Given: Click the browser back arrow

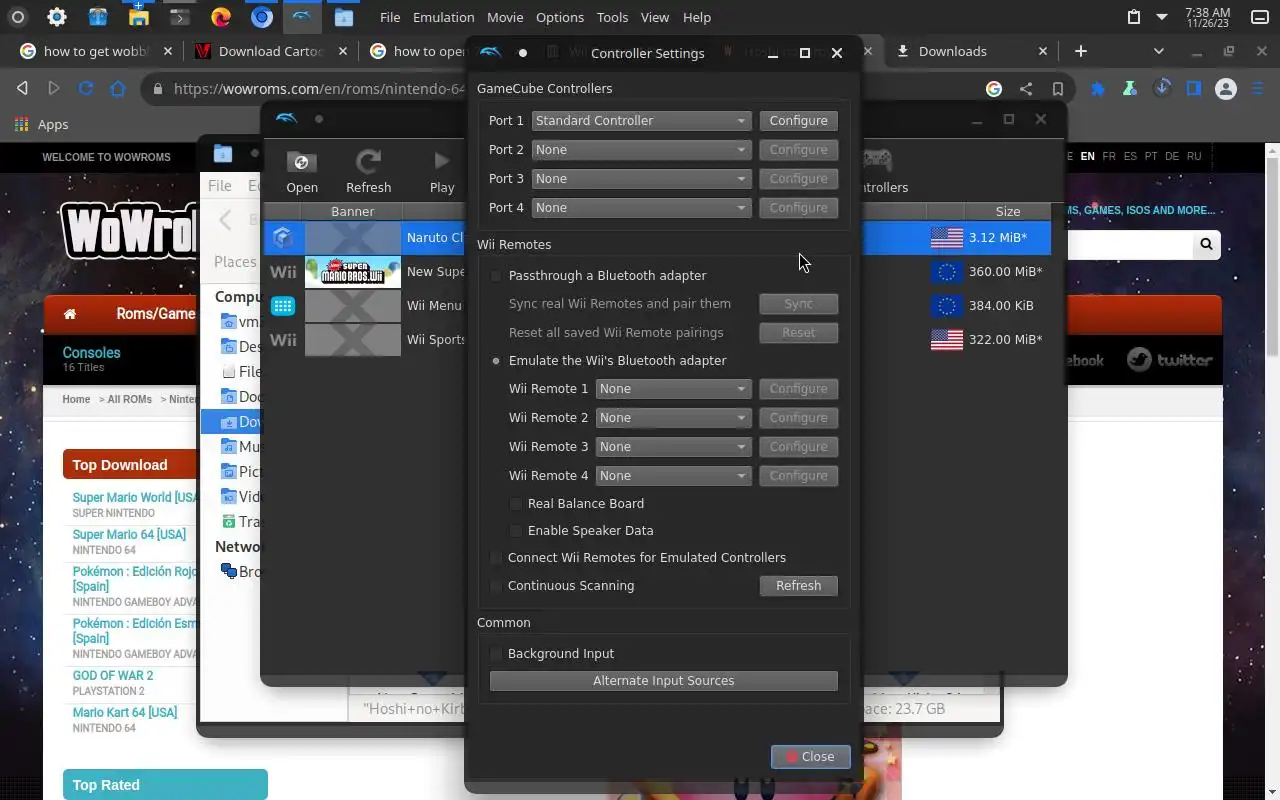Looking at the screenshot, I should coord(22,88).
